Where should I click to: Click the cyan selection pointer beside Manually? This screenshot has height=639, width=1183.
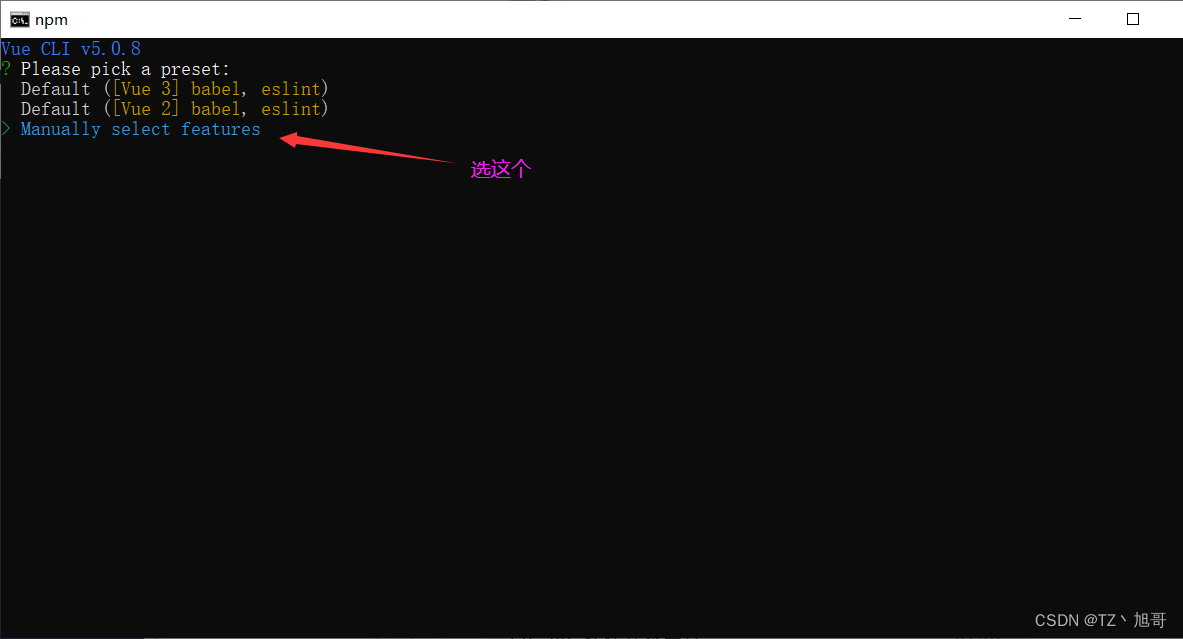click(x=5, y=129)
